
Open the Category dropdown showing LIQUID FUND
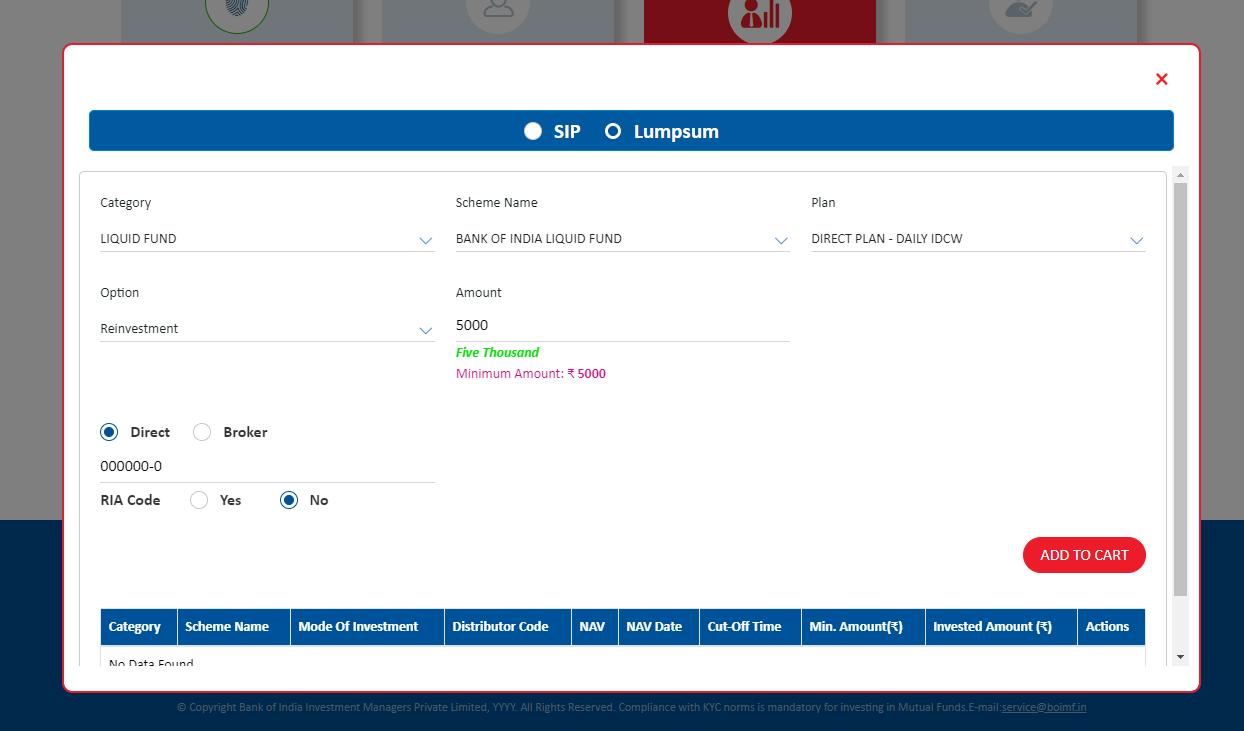coord(267,239)
